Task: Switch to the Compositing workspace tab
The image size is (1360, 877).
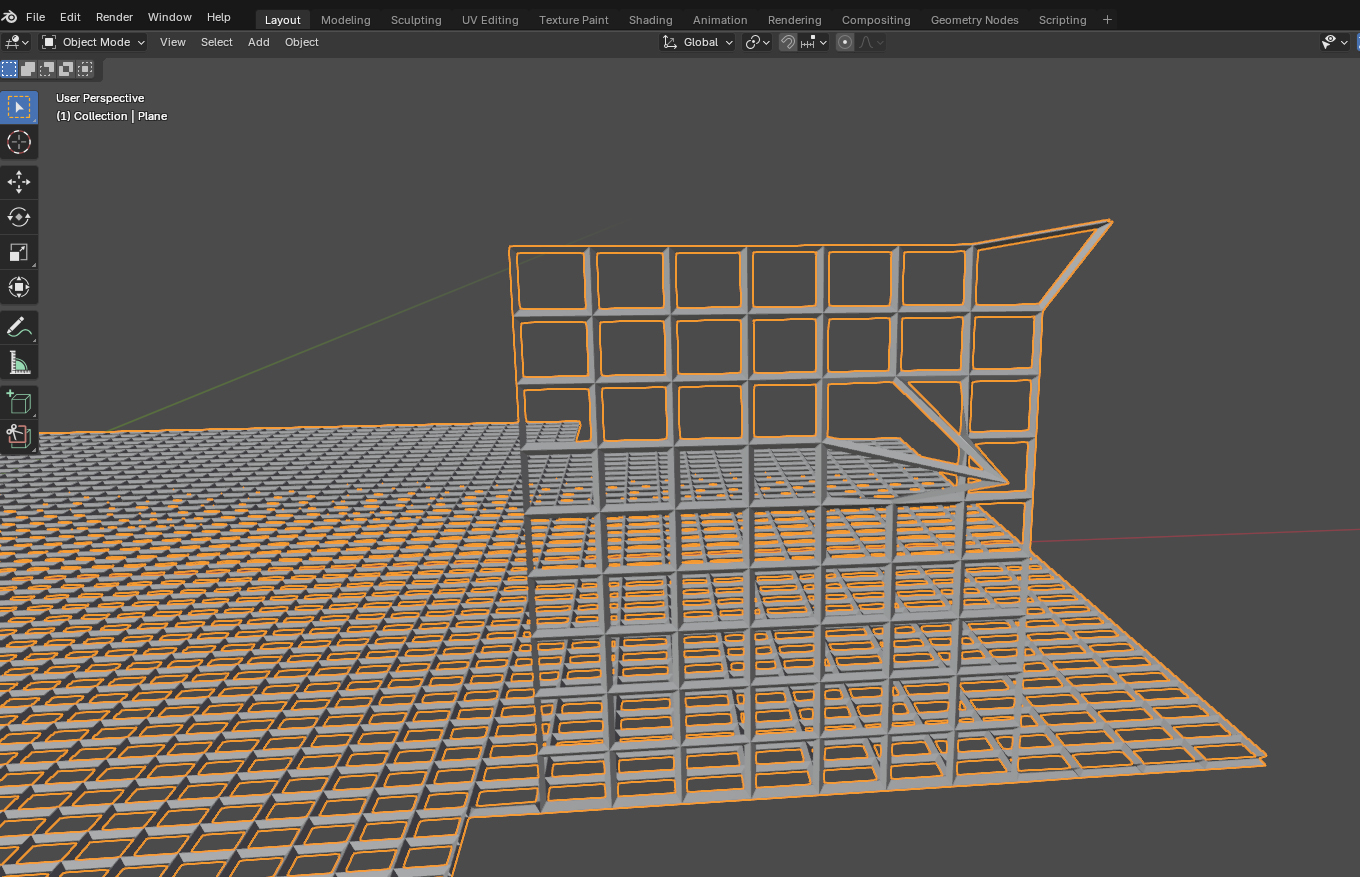Action: 876,20
